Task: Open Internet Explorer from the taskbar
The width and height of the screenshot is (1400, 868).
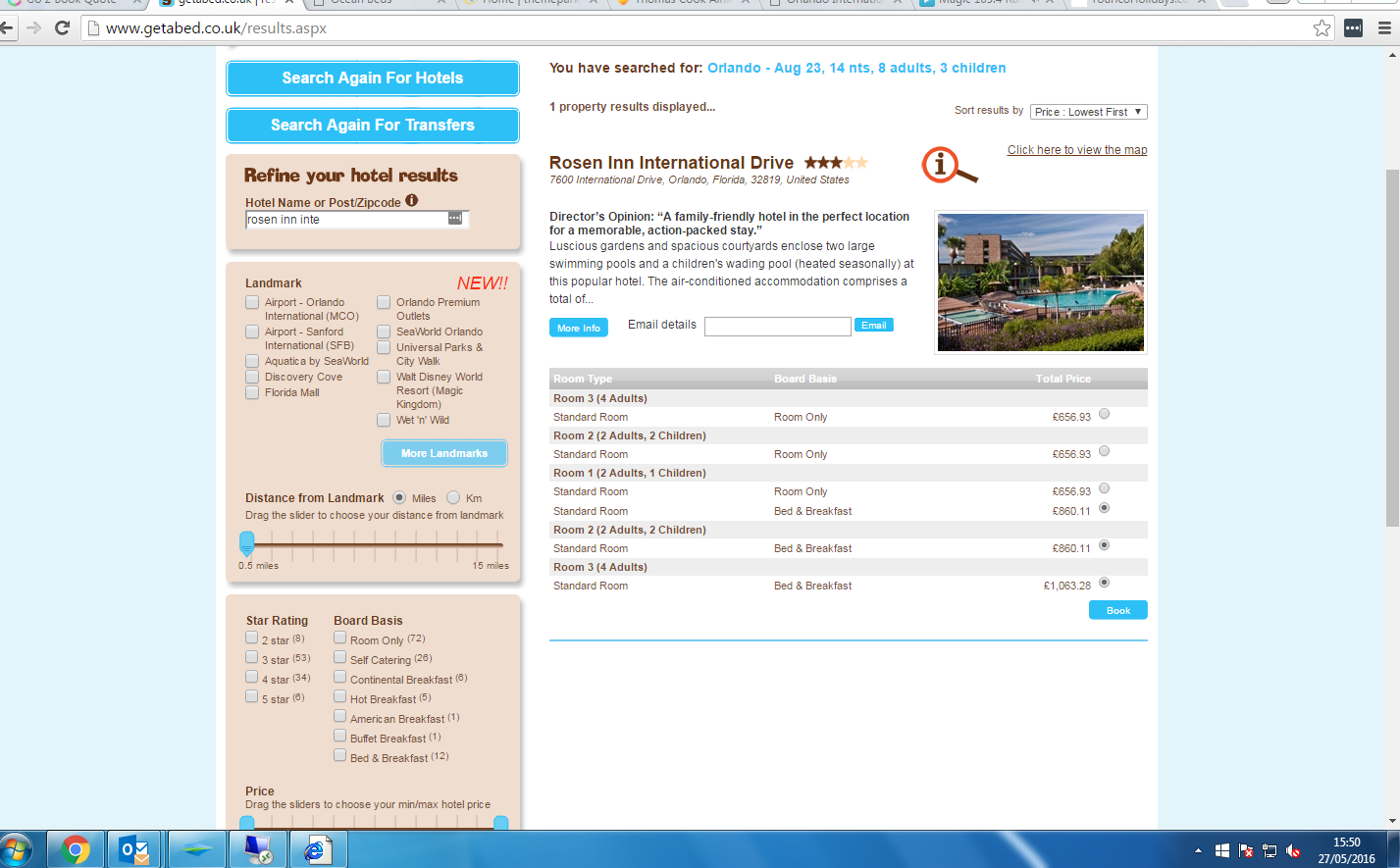Action: [317, 849]
